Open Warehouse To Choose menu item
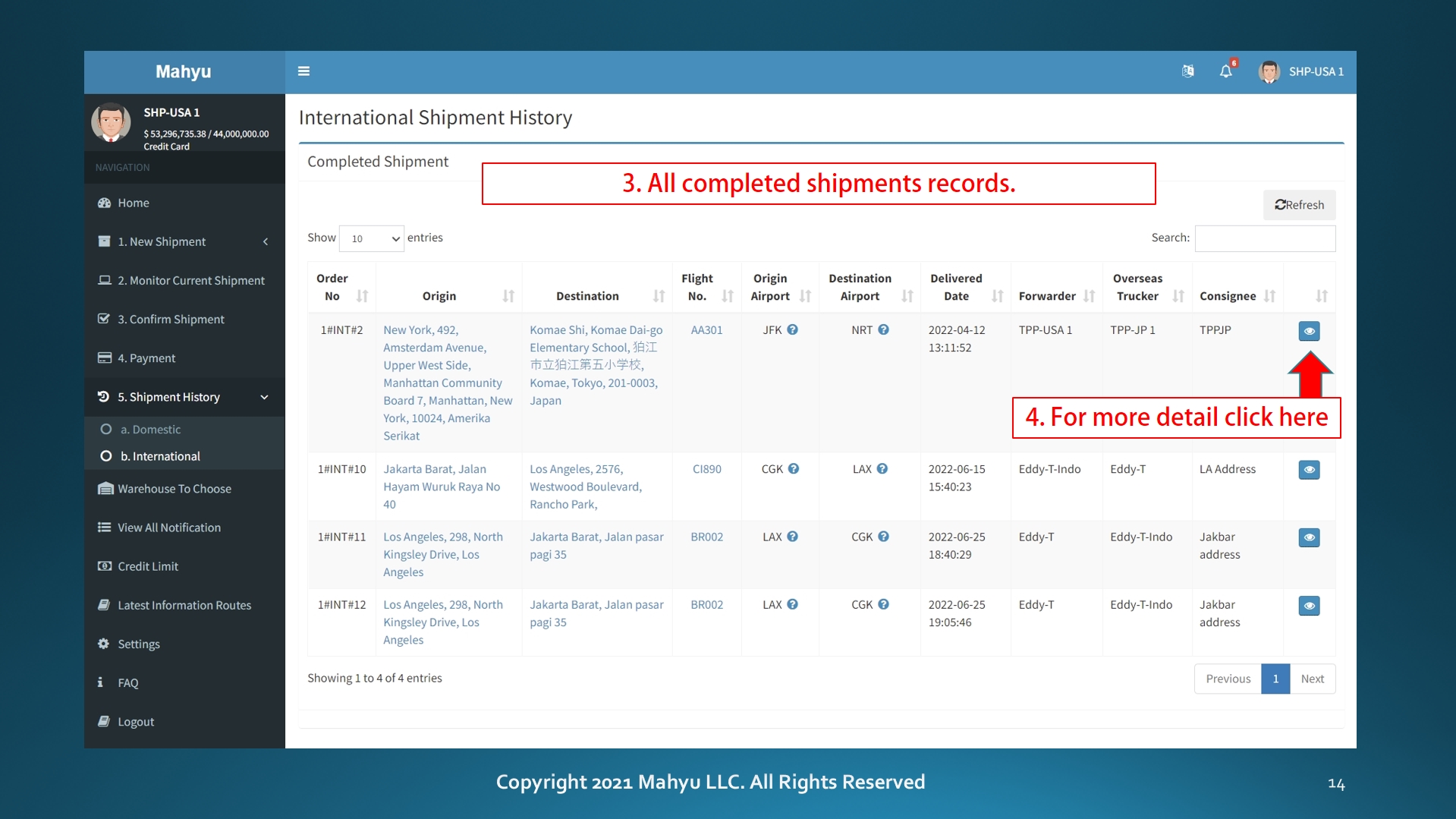 coord(184,489)
